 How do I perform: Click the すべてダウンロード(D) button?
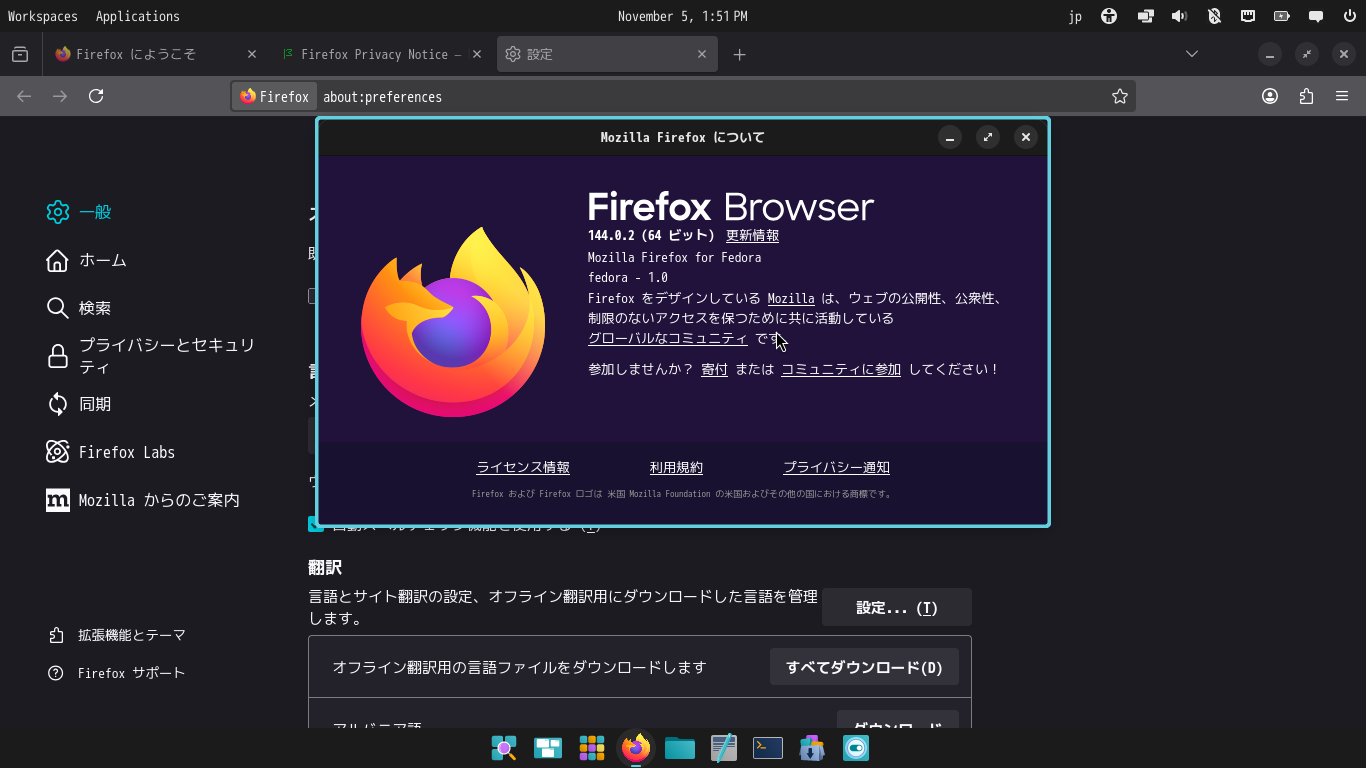(864, 667)
